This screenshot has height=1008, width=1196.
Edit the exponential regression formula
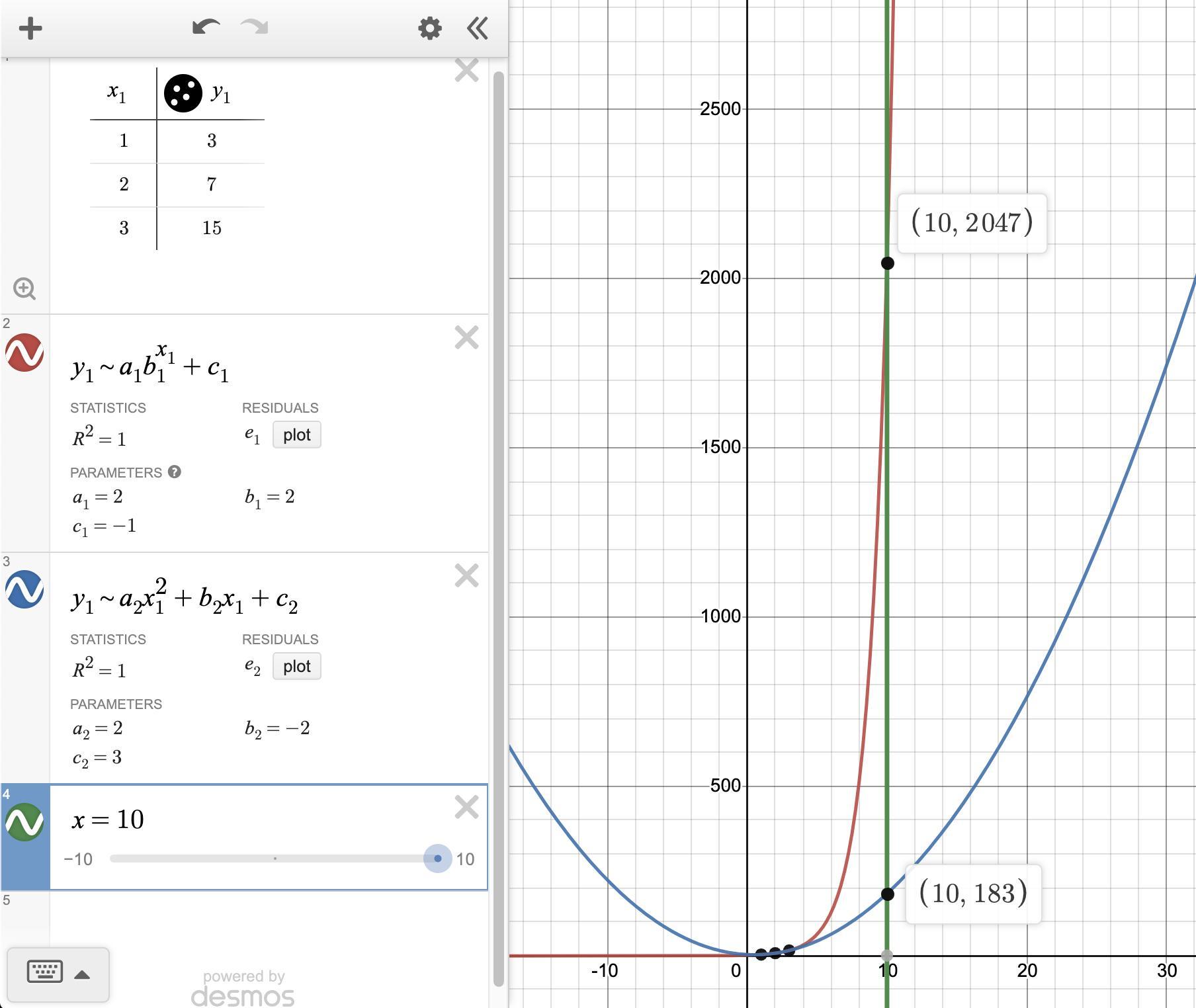click(150, 363)
